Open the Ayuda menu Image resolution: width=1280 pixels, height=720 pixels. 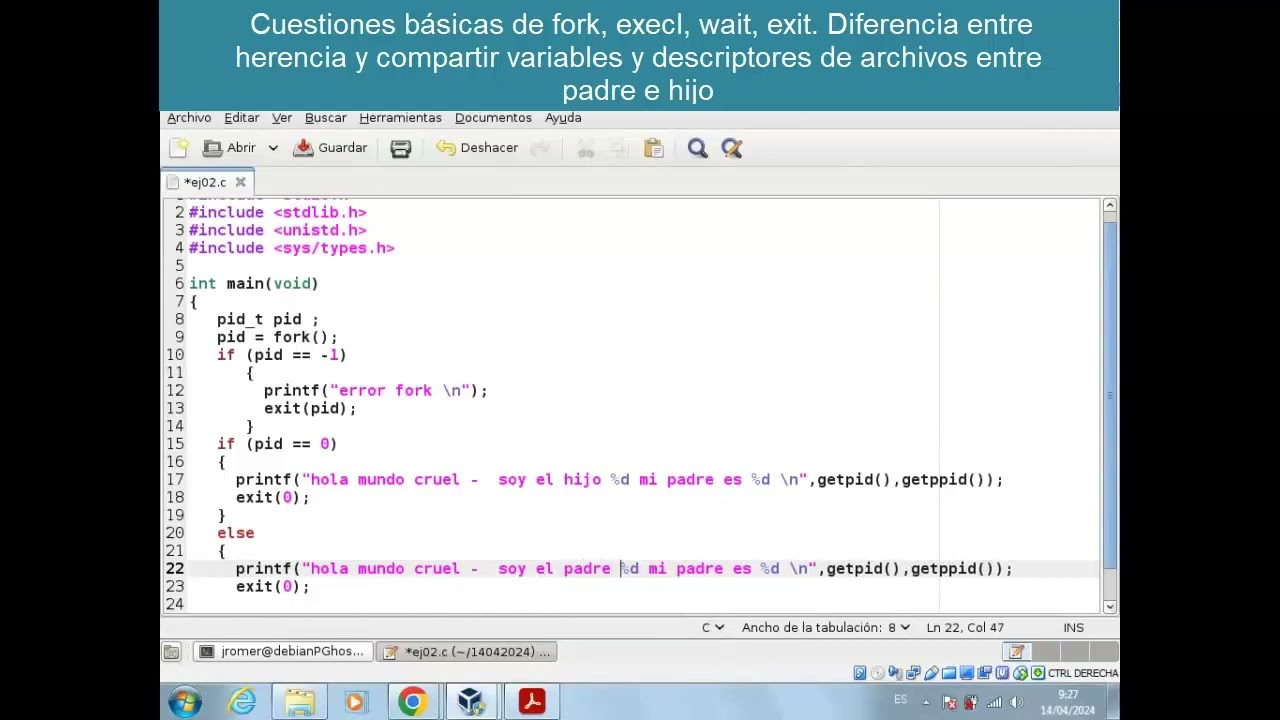point(563,118)
